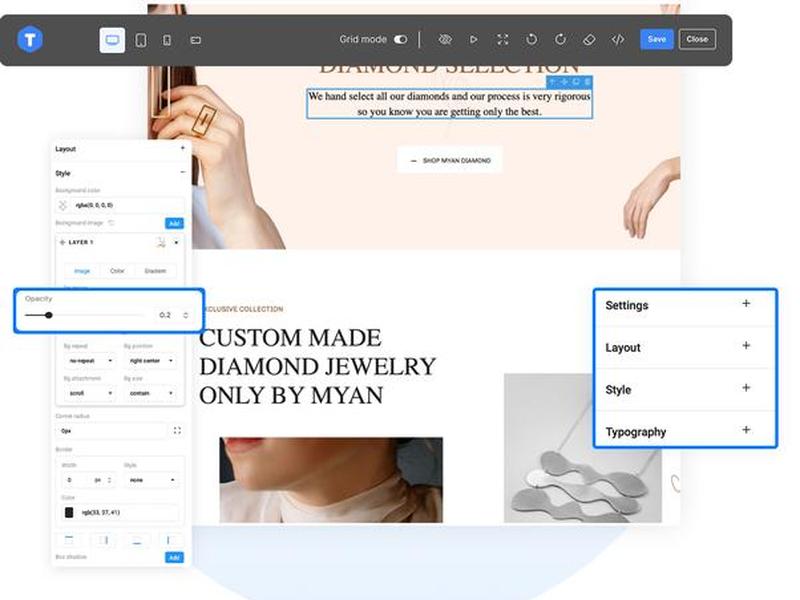Viewport: 800px width, 600px height.
Task: Click the SHOP MYAN DIAMOND button
Action: (x=449, y=160)
